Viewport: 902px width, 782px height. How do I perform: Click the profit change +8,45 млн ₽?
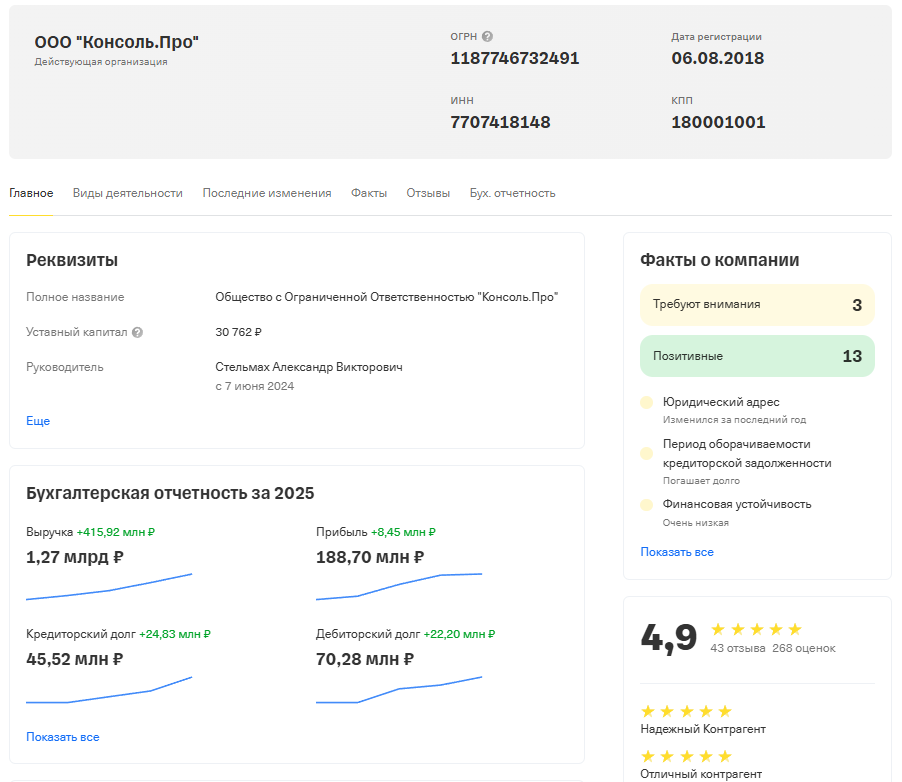point(403,532)
